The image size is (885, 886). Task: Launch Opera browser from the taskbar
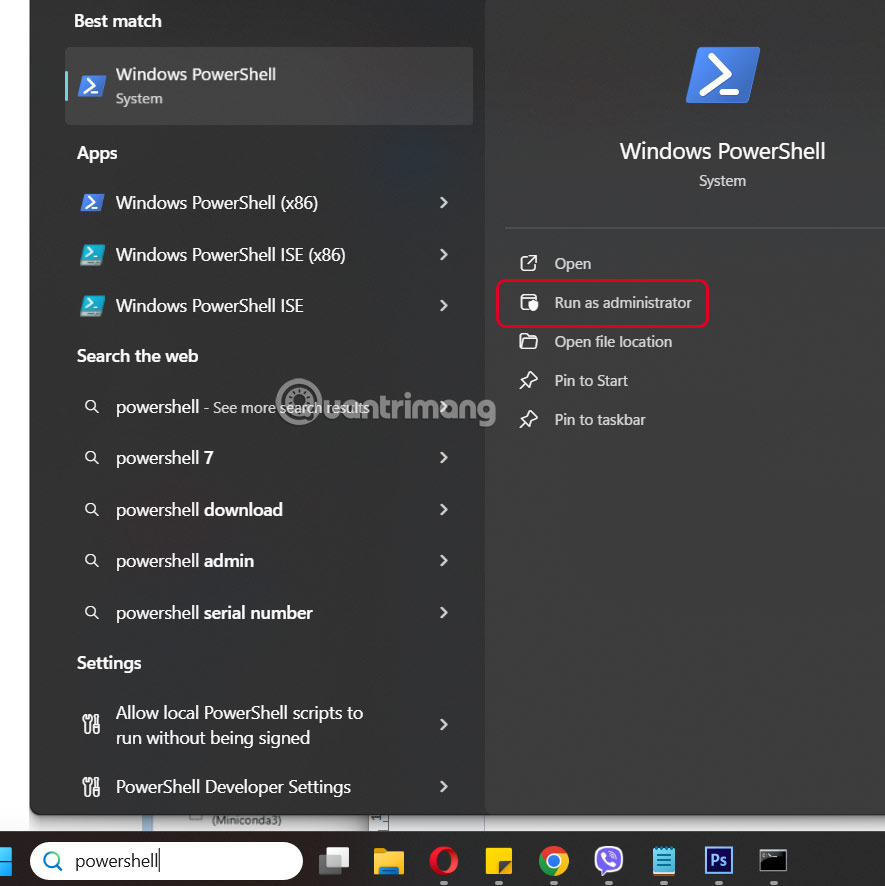point(443,860)
